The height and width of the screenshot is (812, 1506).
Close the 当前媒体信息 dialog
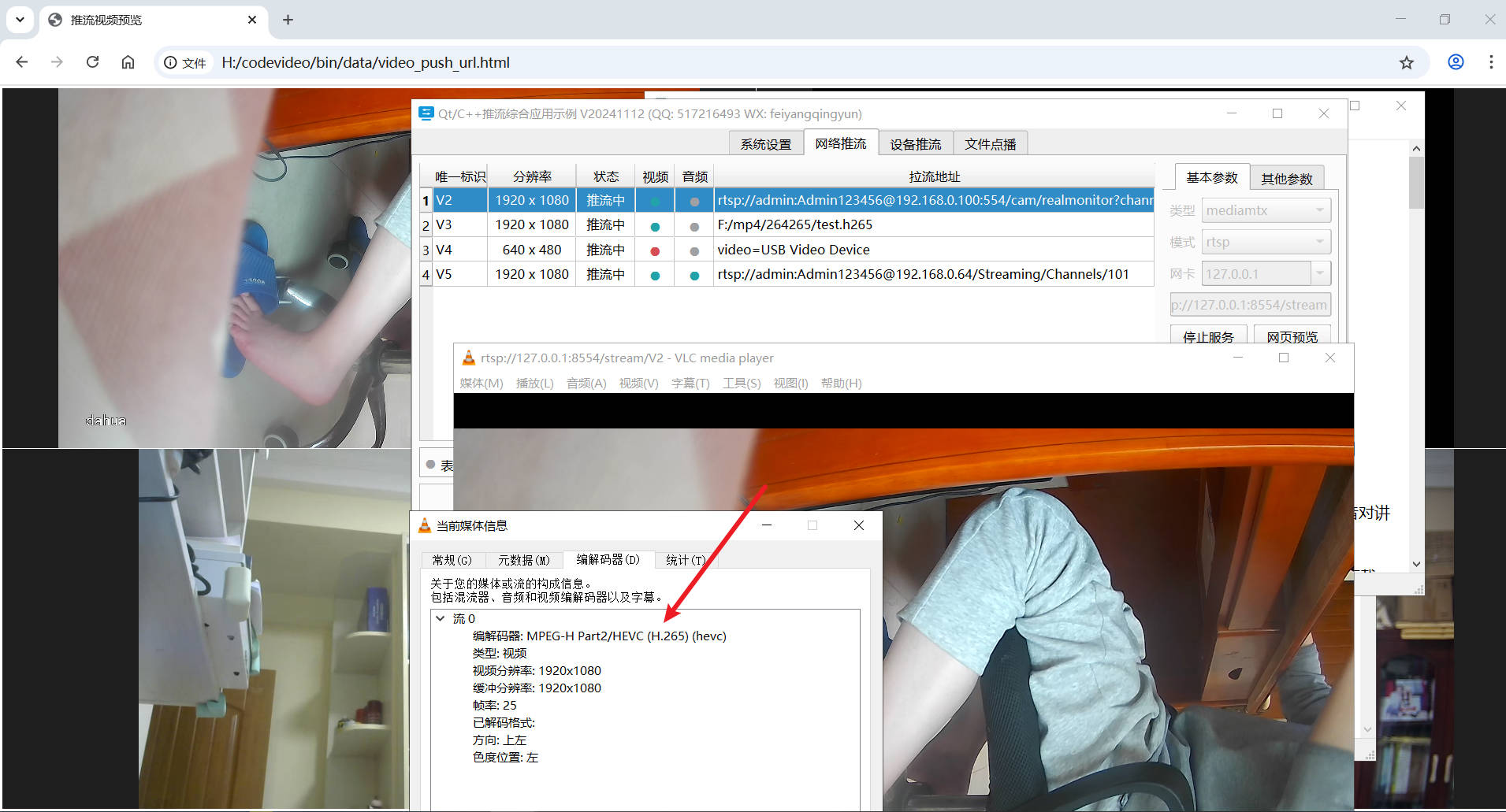pos(859,525)
